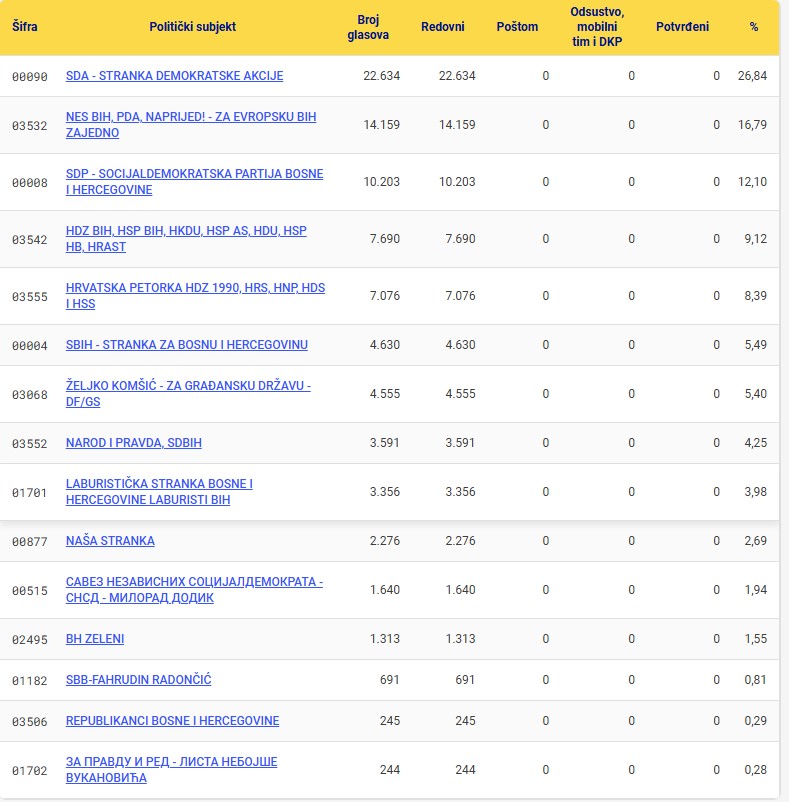
Task: Open За Правду и Ред party link
Action: tap(171, 770)
